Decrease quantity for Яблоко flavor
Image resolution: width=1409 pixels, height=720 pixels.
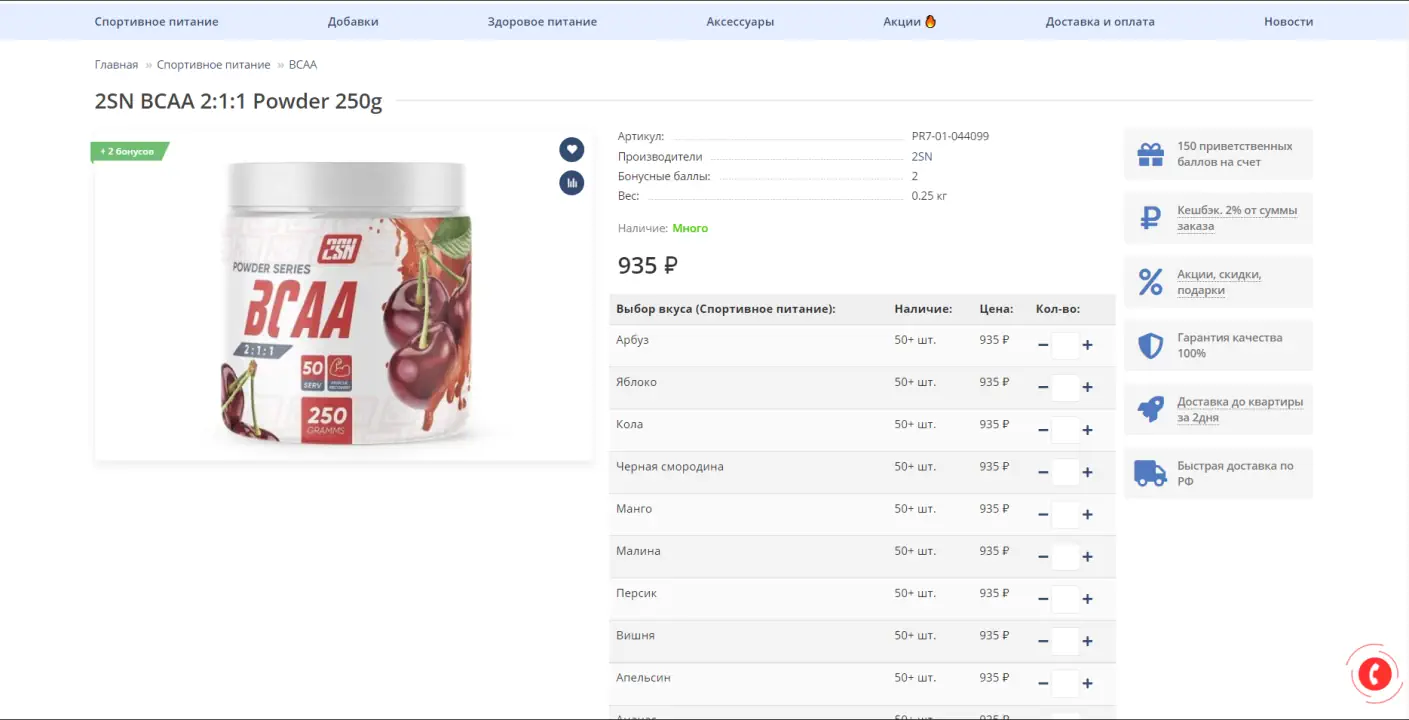pyautogui.click(x=1043, y=388)
